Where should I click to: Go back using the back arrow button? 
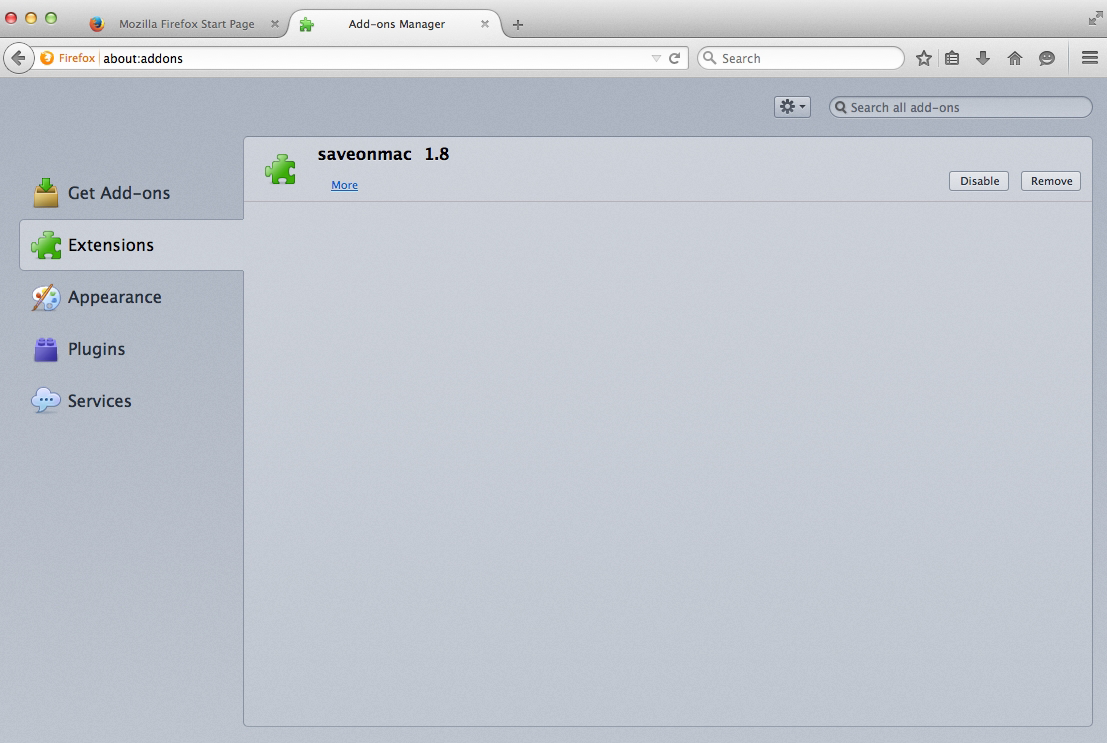point(18,58)
